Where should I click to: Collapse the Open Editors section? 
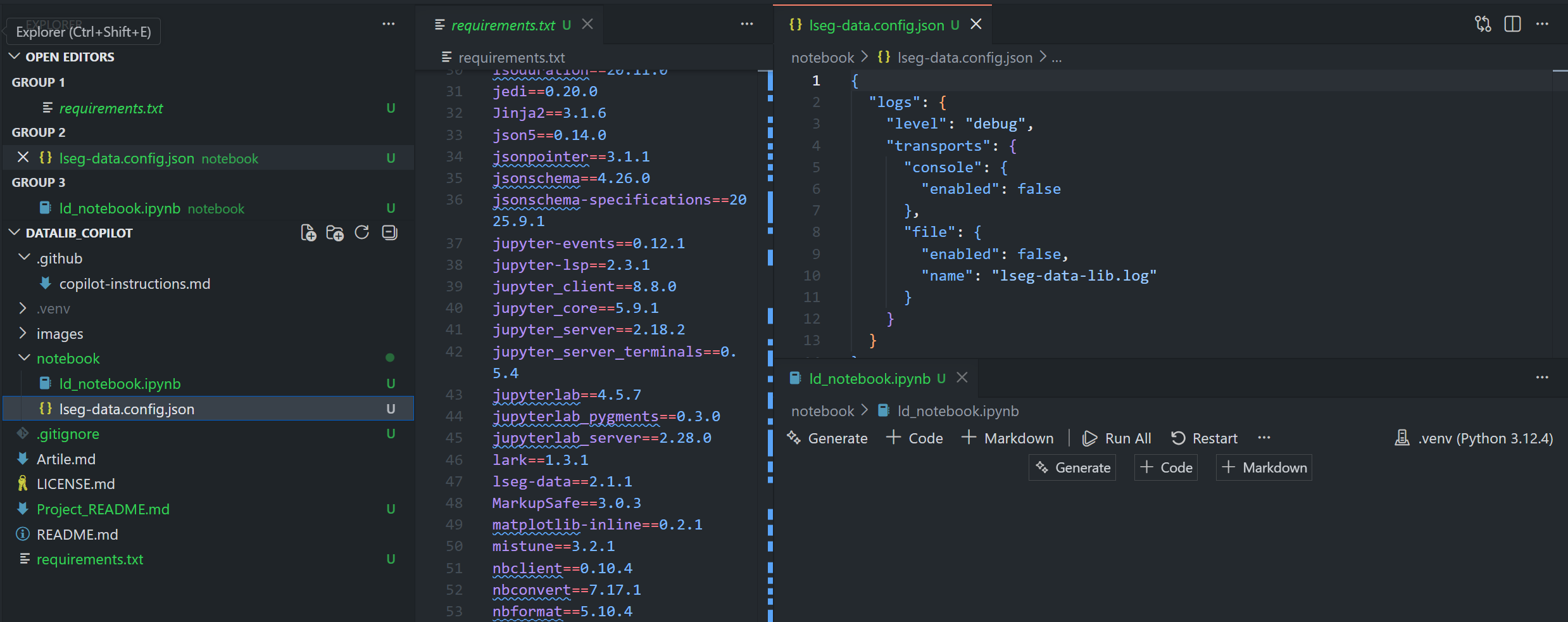[15, 56]
